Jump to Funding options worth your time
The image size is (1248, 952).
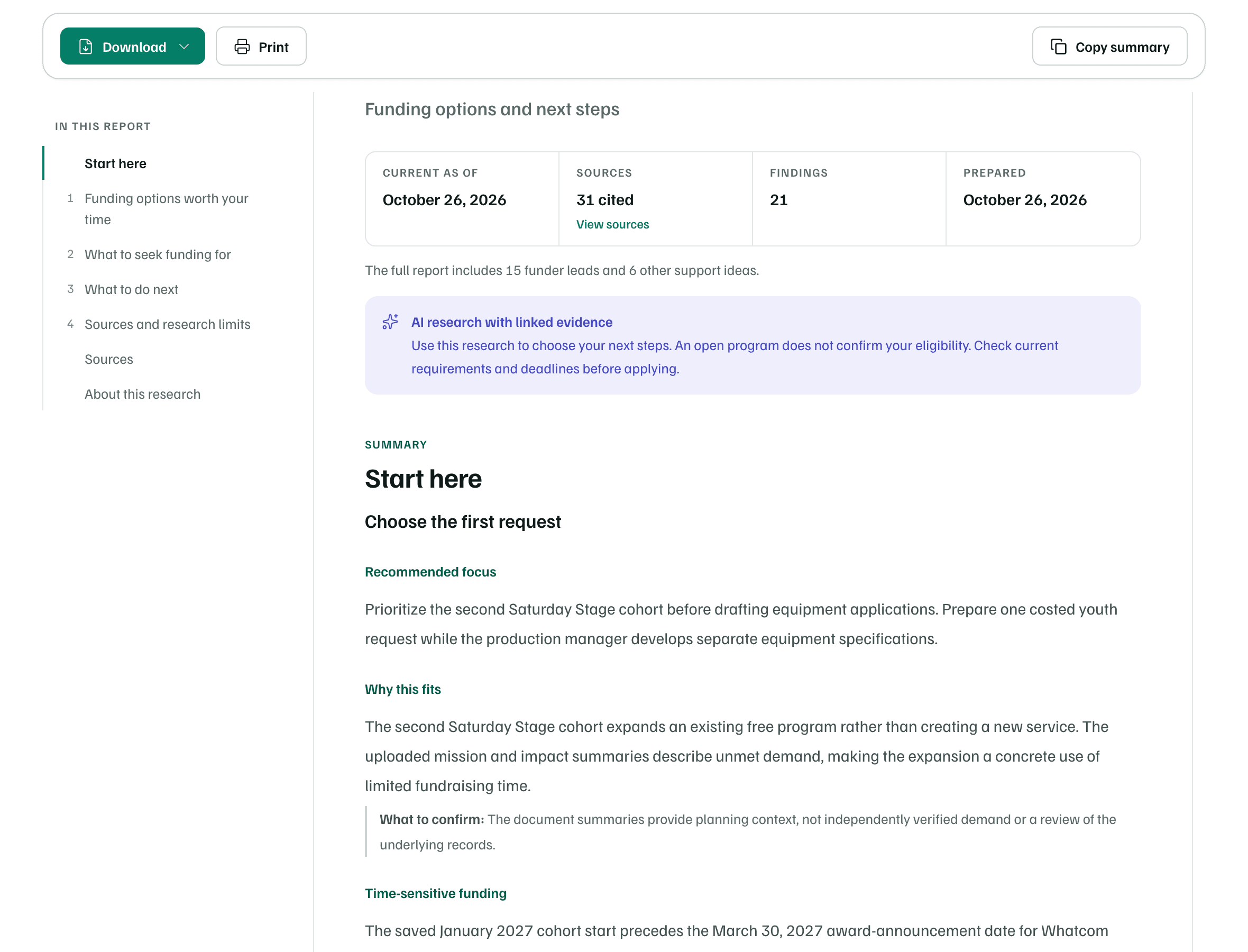tap(166, 208)
